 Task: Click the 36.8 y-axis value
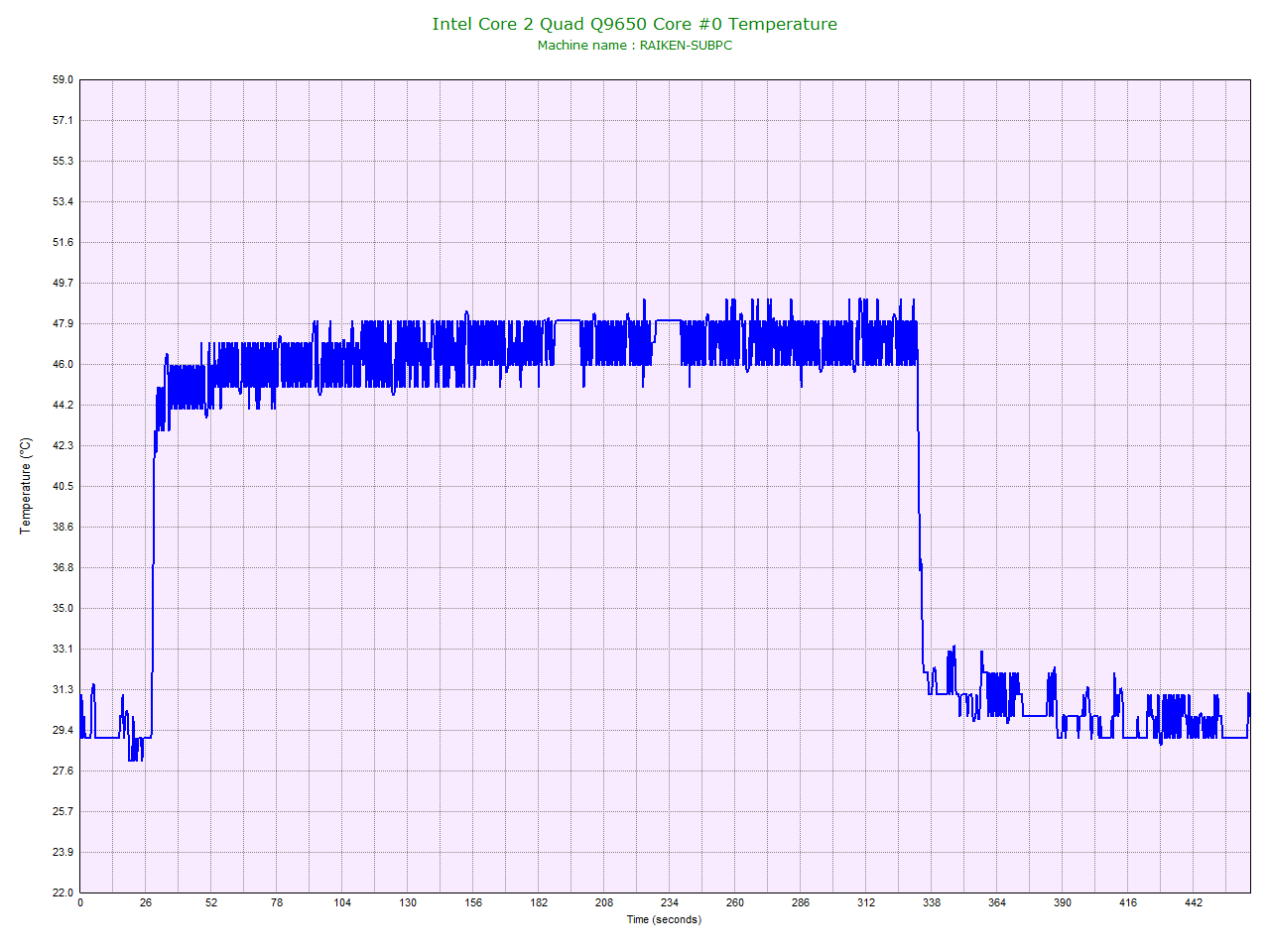click(63, 567)
